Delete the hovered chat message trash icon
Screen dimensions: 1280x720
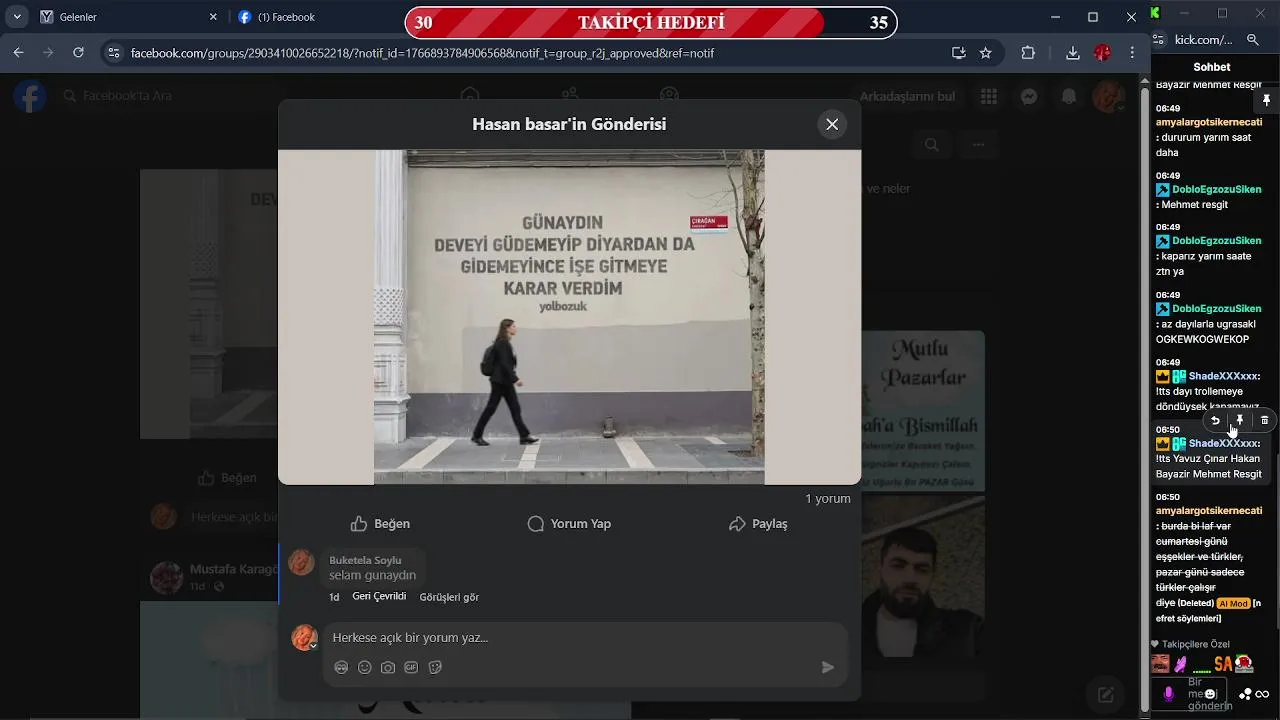1264,420
